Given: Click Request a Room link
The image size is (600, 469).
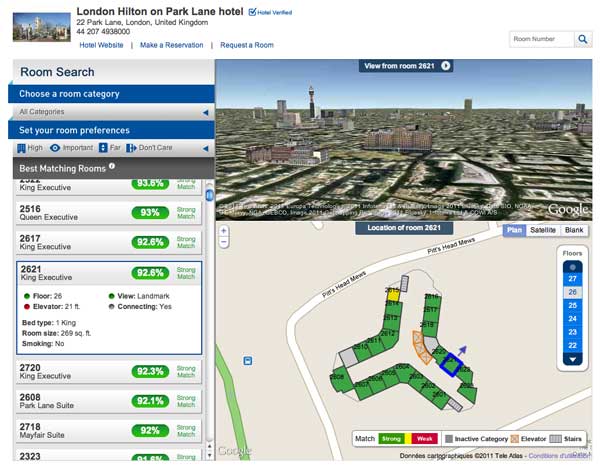Looking at the screenshot, I should point(247,45).
